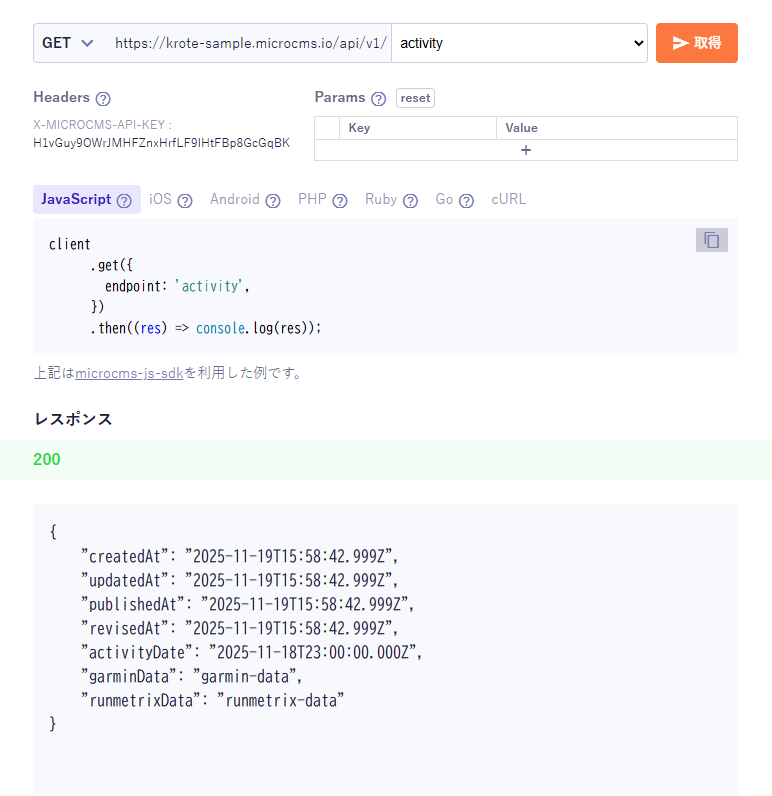The height and width of the screenshot is (796, 772).
Task: Open the GET method dropdown
Action: 68,43
